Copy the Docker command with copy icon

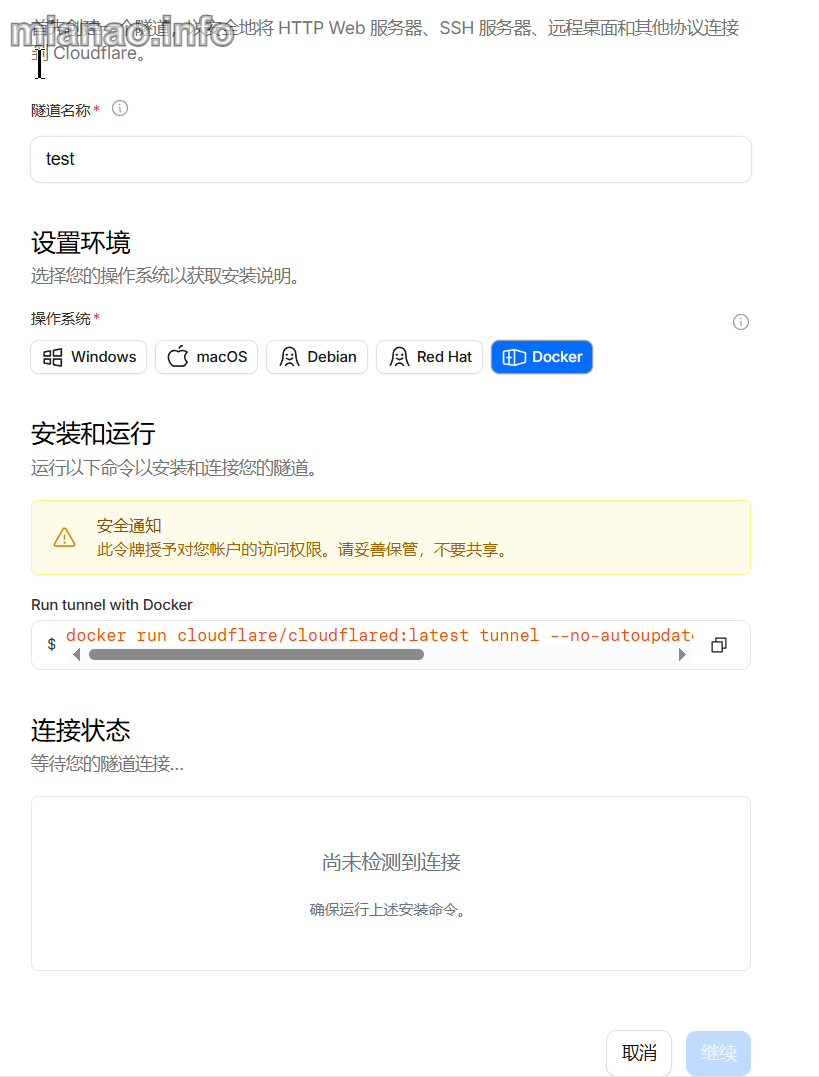718,645
